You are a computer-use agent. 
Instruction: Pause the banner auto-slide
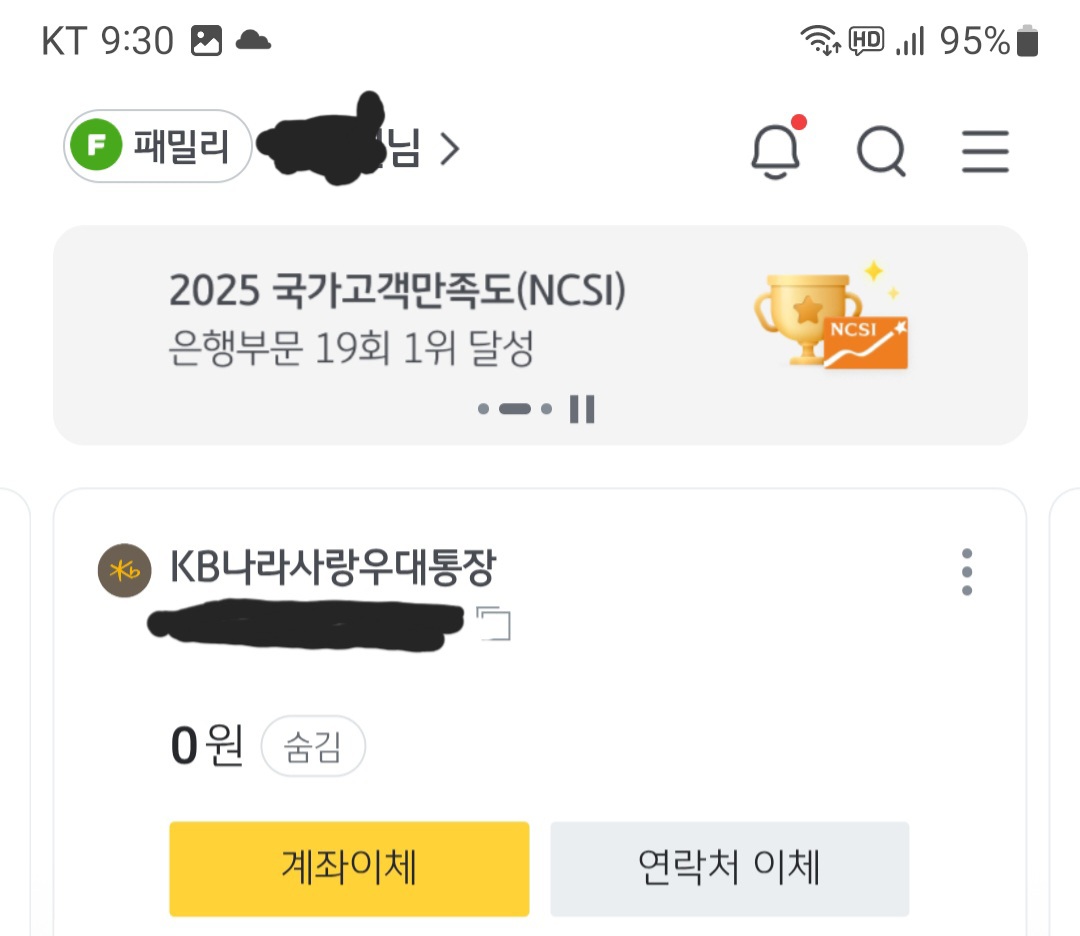582,409
